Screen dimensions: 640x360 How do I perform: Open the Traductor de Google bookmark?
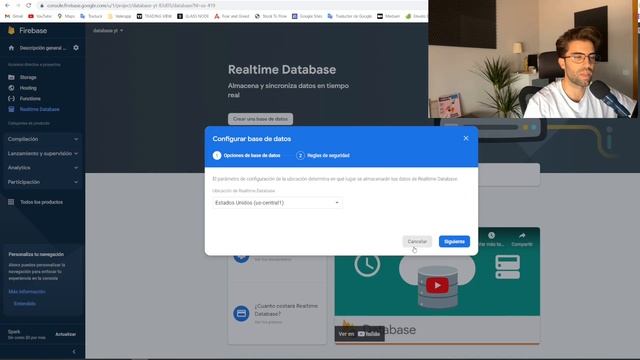coord(350,16)
